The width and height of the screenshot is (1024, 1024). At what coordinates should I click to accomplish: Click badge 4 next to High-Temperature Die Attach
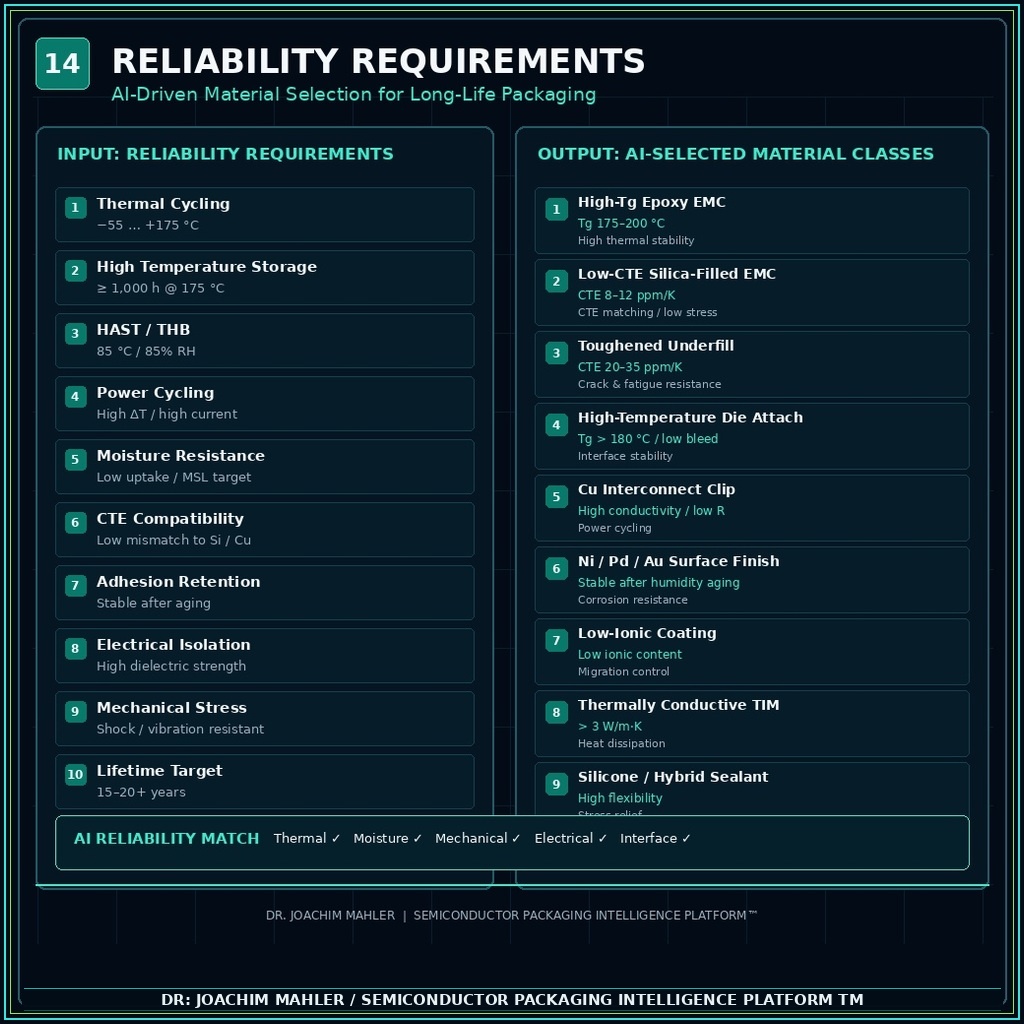click(556, 425)
